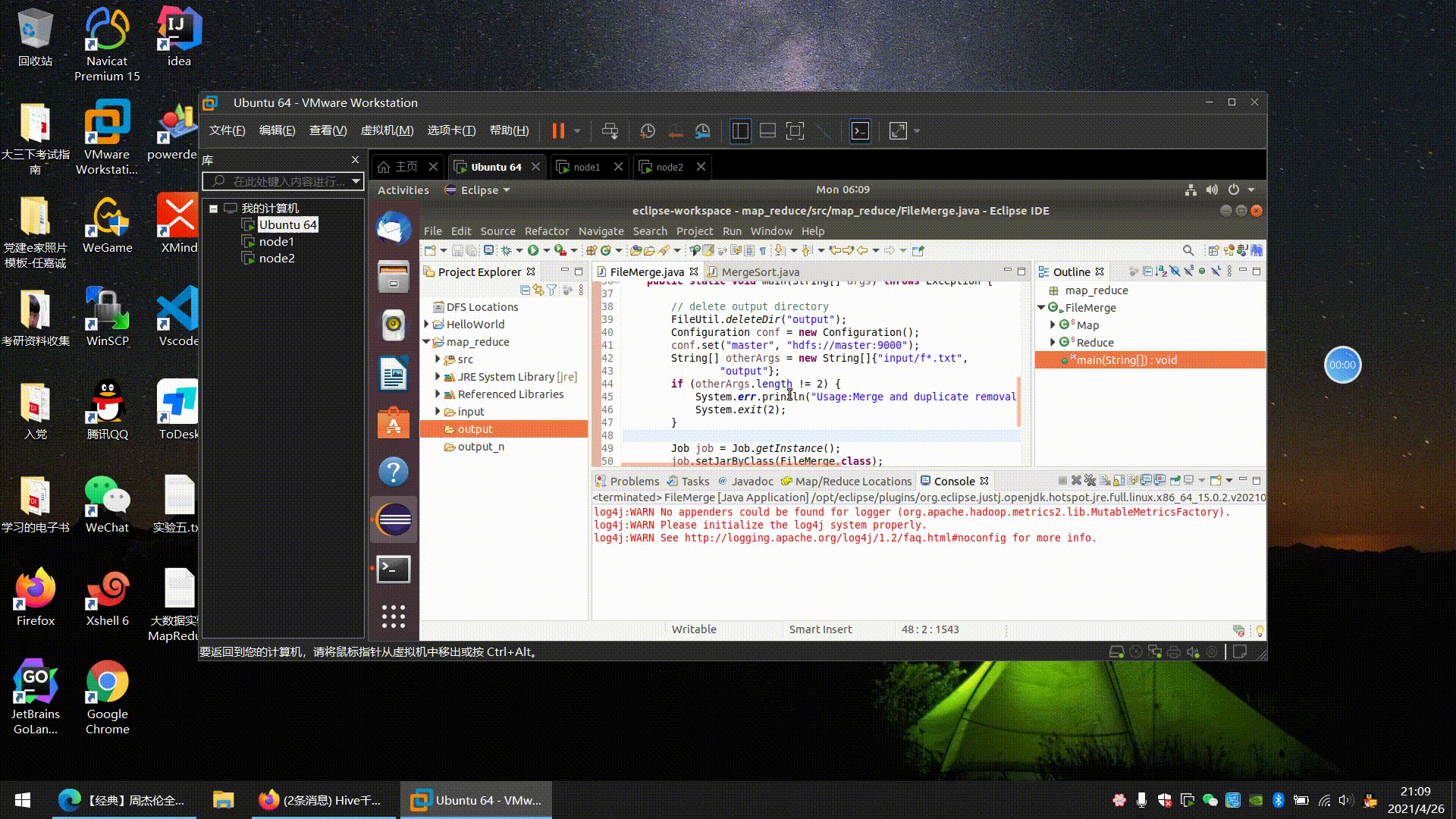This screenshot has width=1456, height=819.
Task: Open the Eclipse toolbar search magnifier
Action: tap(1188, 250)
